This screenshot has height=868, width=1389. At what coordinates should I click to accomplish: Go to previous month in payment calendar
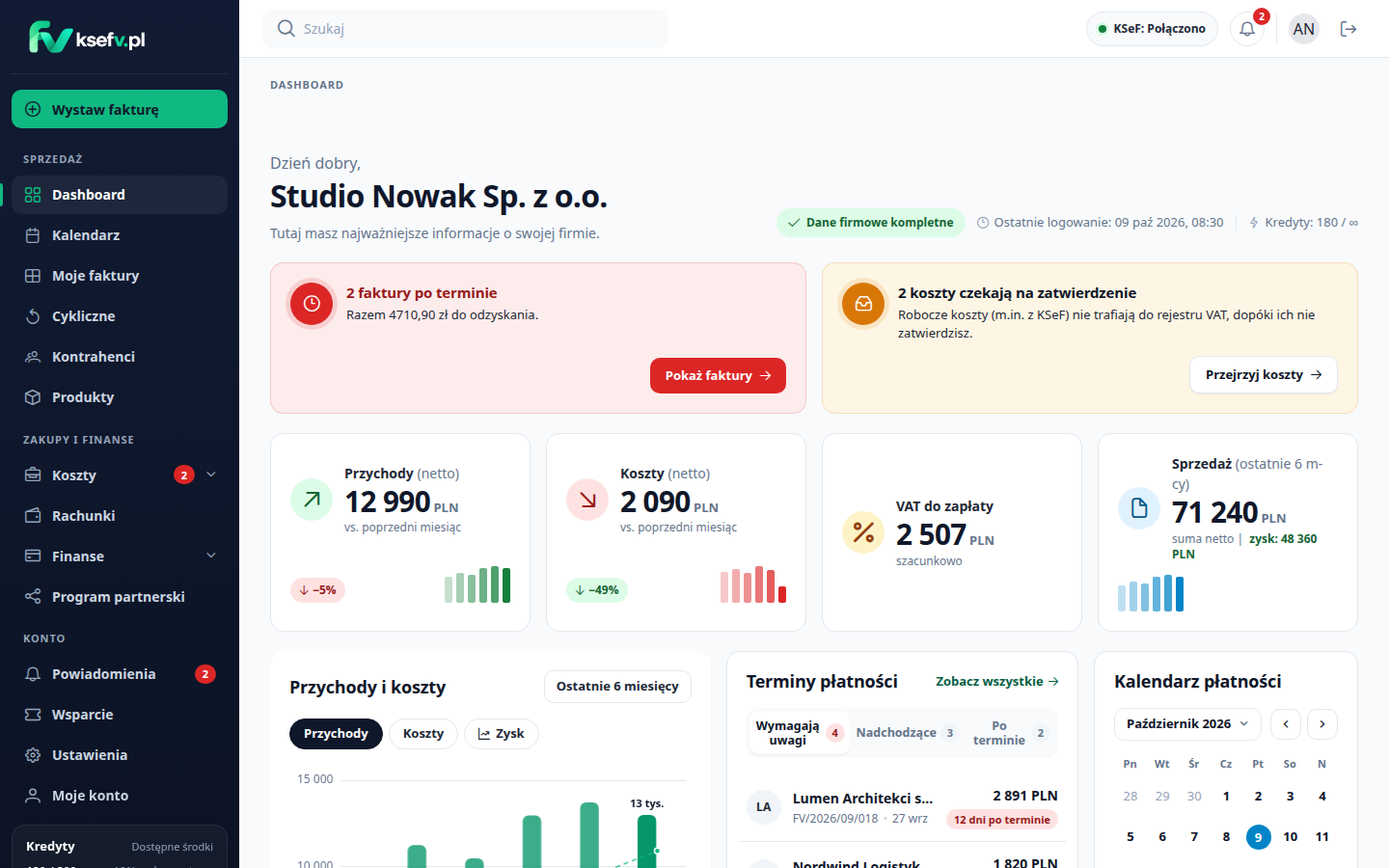coord(1286,724)
